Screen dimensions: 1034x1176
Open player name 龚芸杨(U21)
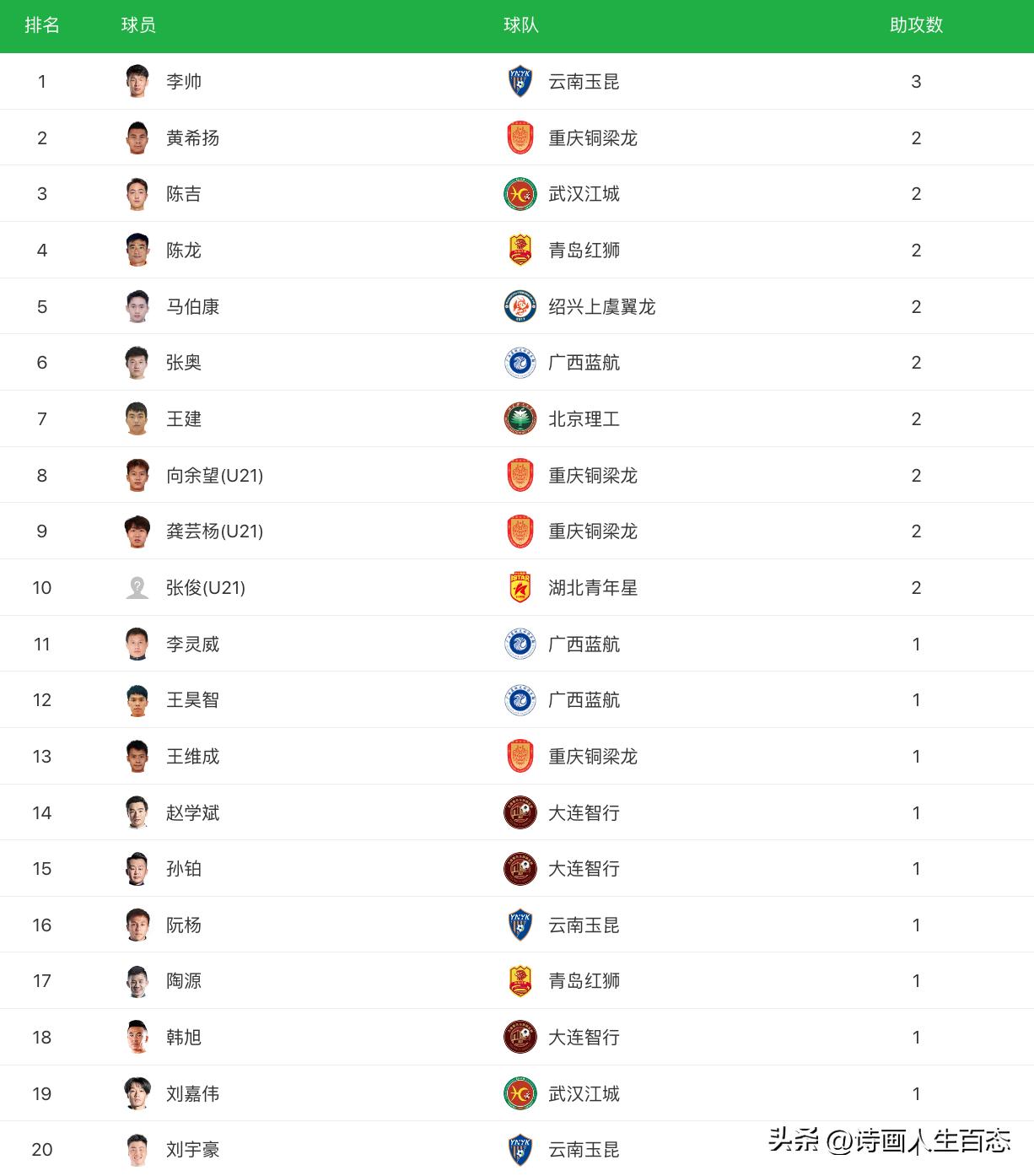tap(214, 531)
